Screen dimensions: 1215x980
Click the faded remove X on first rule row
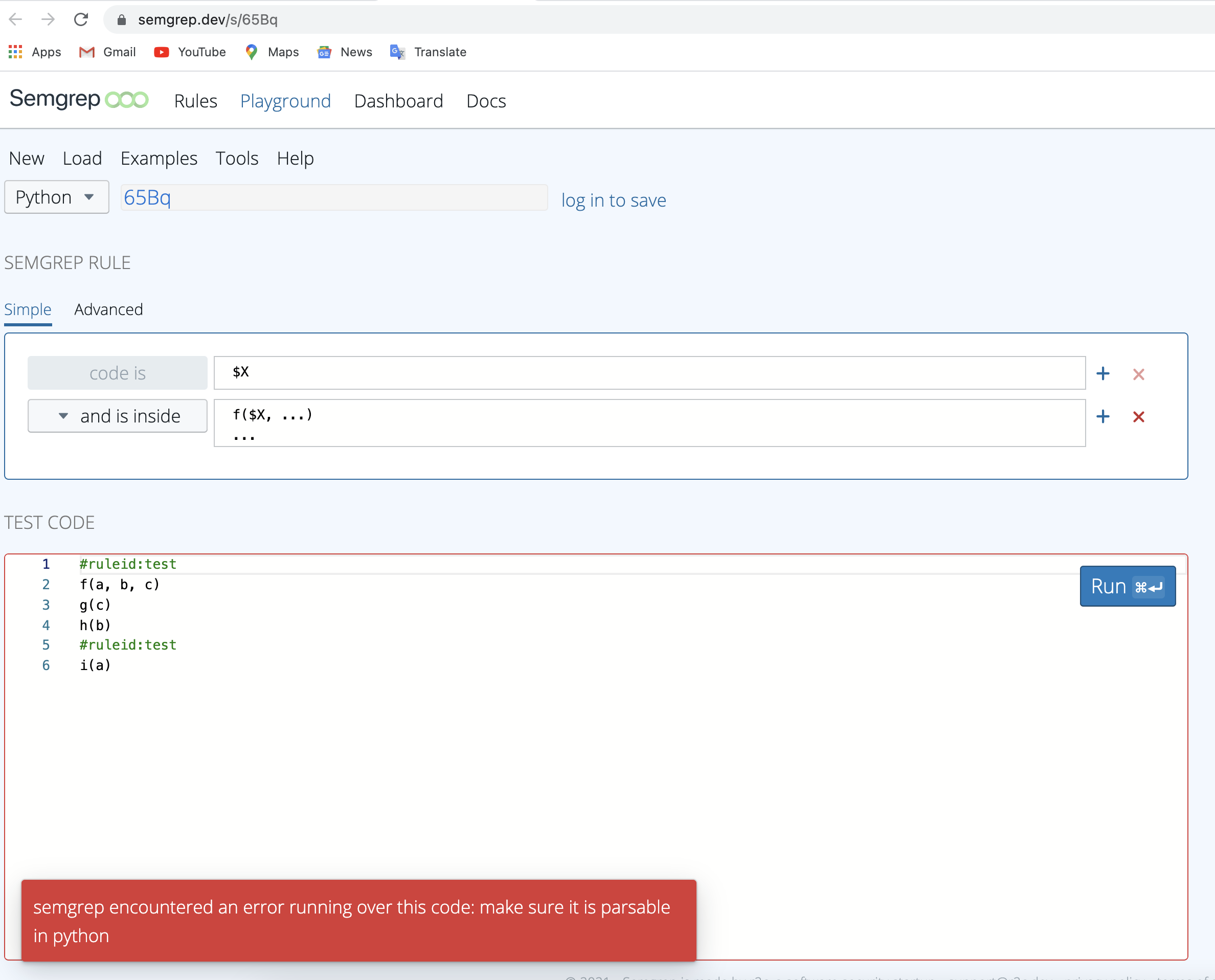coord(1138,374)
